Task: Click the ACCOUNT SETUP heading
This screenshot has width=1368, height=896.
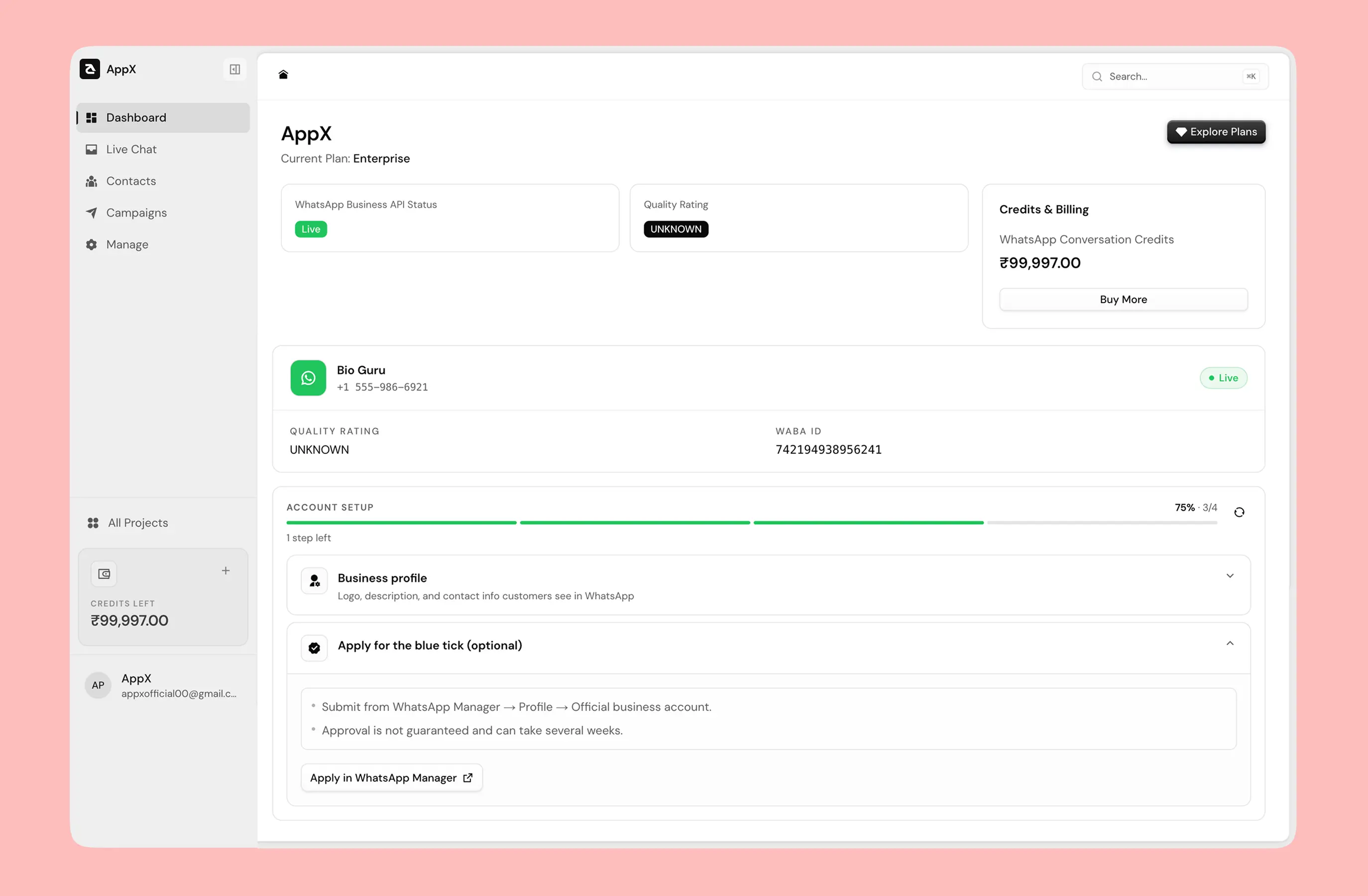Action: [330, 507]
